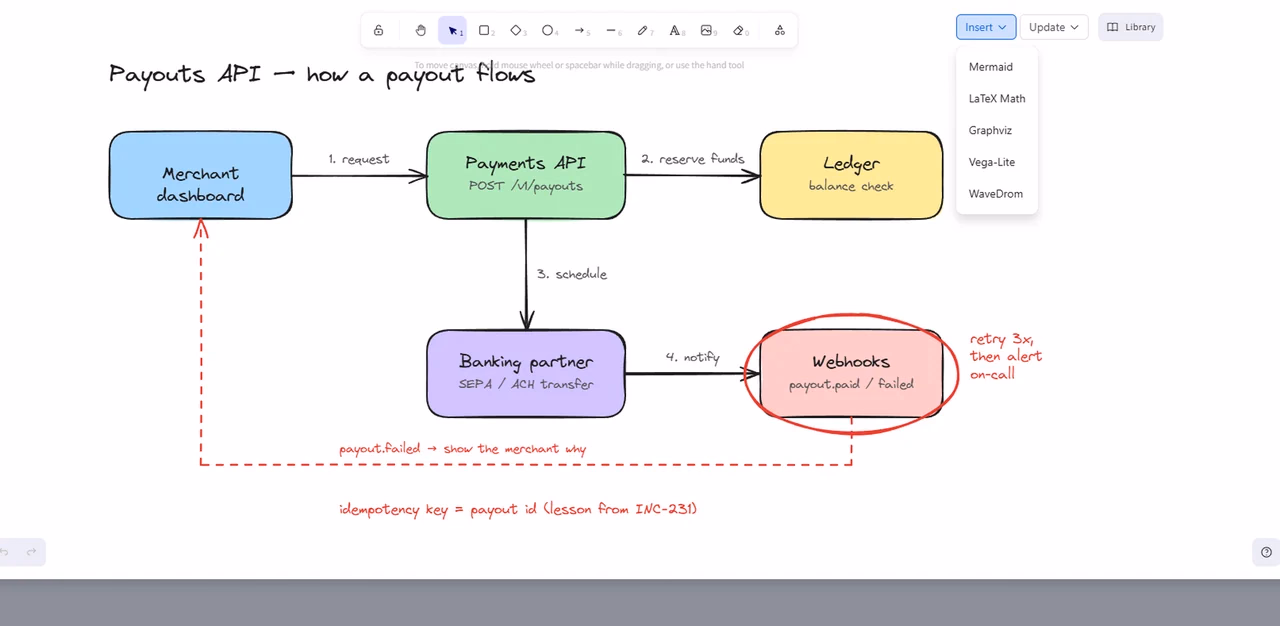Click the 'retry 3x, then alert on-call' note

(1006, 357)
